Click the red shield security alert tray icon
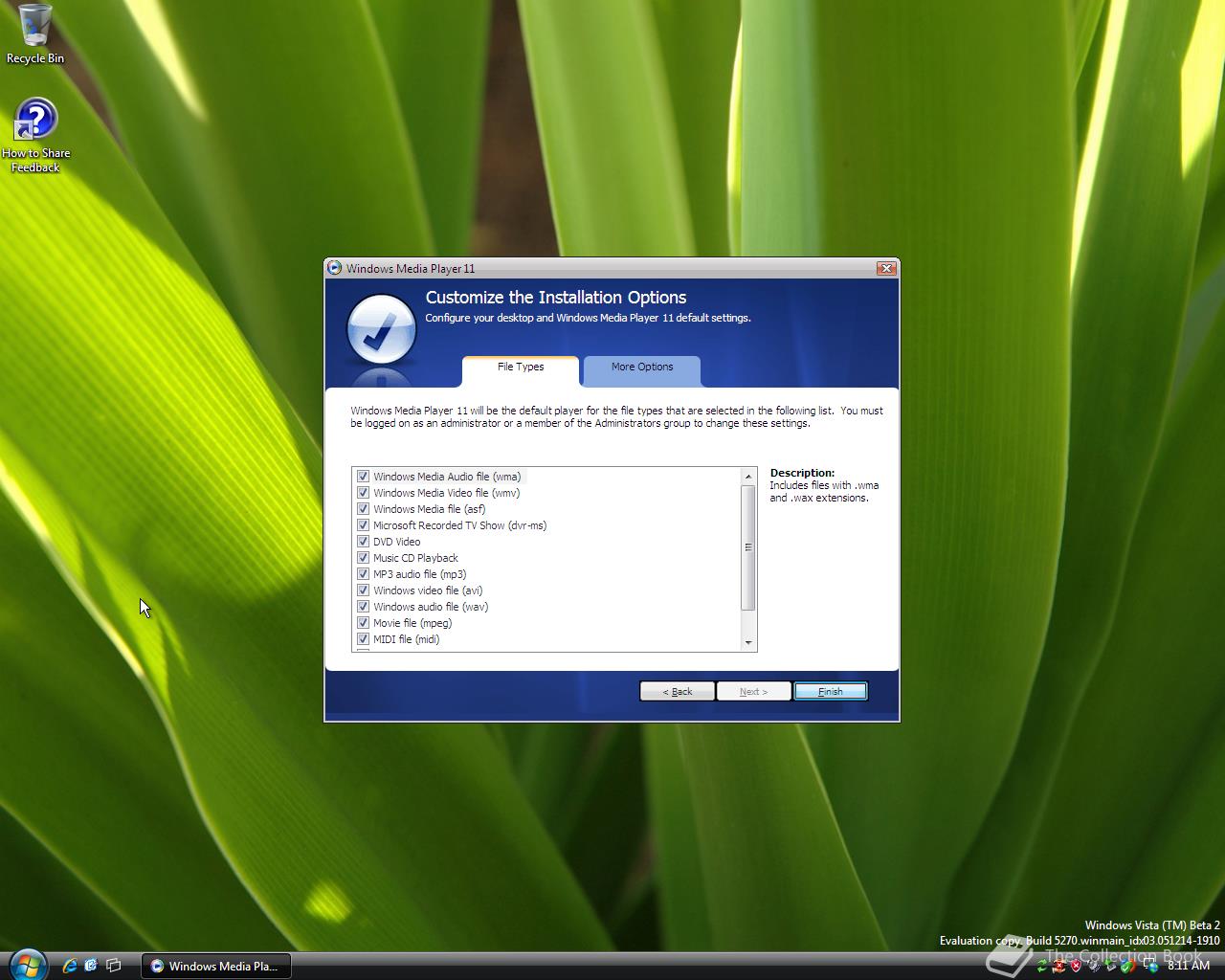Screen dimensions: 1225x980 (1076, 966)
